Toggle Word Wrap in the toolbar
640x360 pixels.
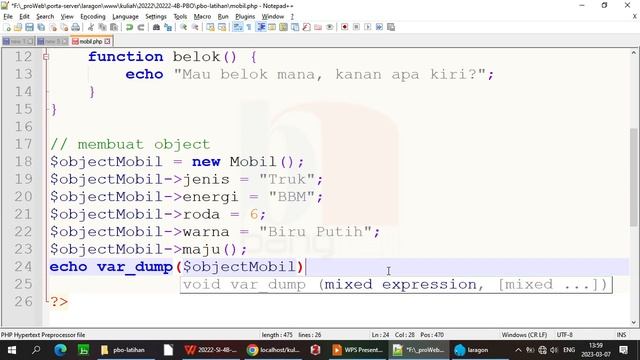pyautogui.click(x=237, y=27)
